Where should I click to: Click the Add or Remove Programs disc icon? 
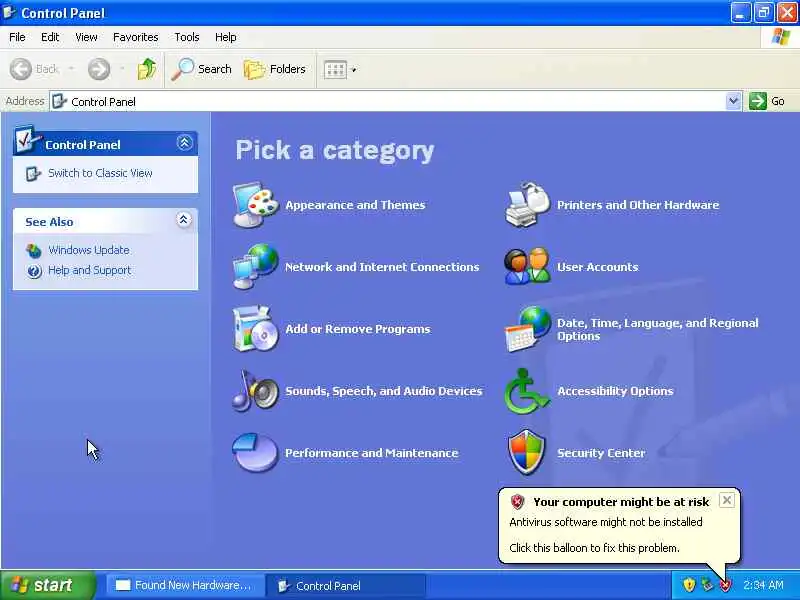pyautogui.click(x=256, y=329)
